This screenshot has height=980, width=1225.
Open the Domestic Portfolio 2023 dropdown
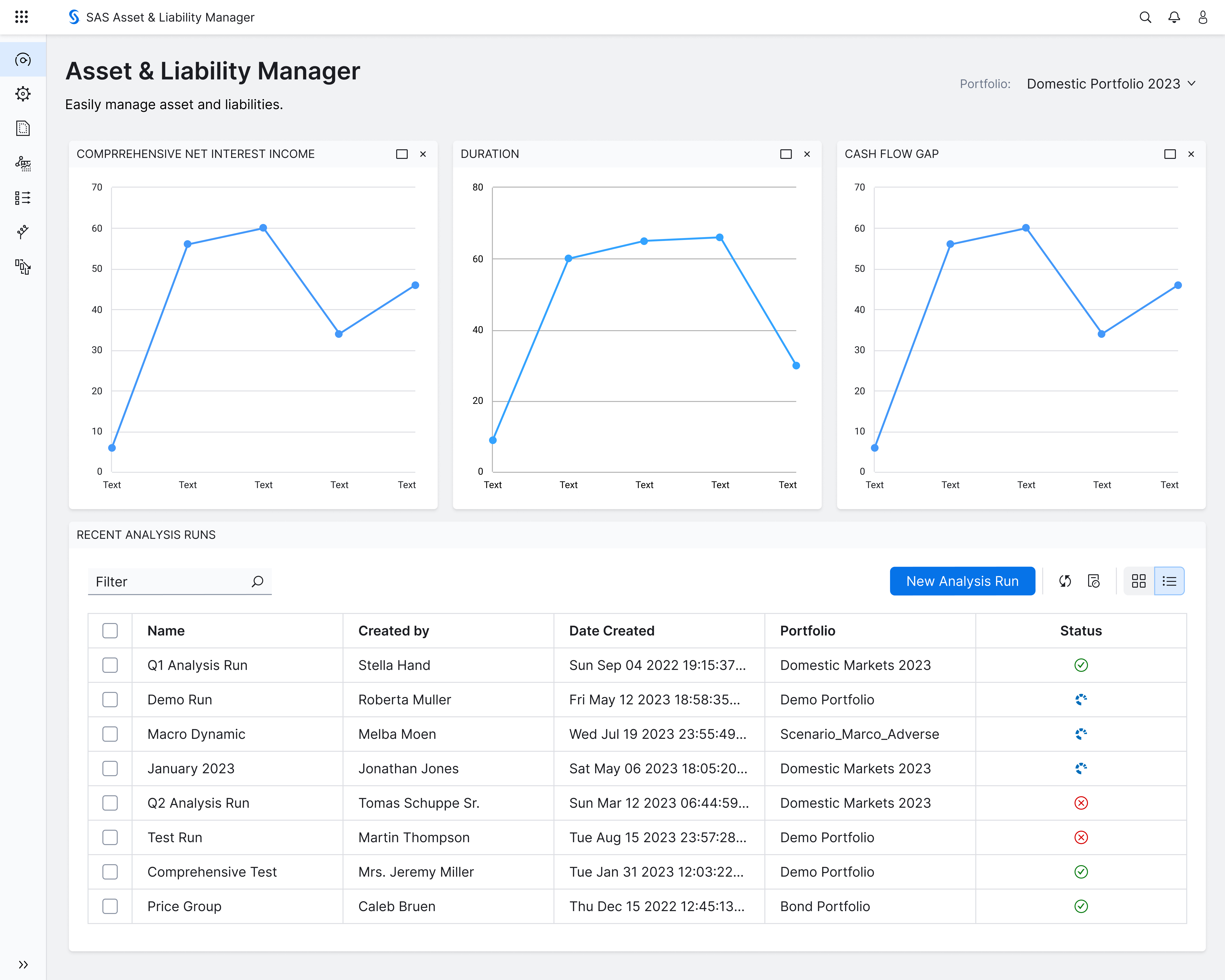point(1111,84)
